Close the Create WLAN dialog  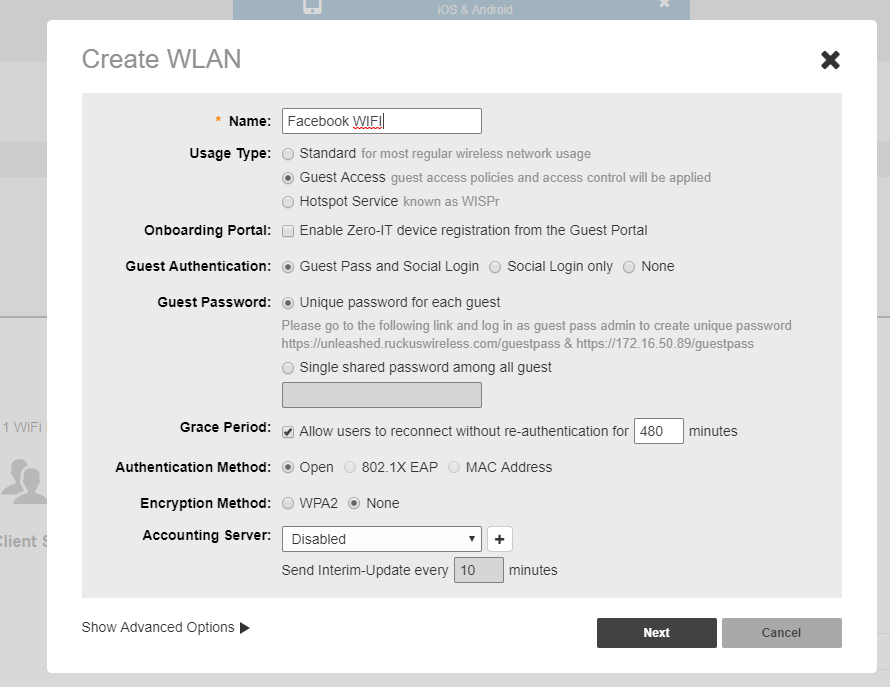tap(830, 60)
